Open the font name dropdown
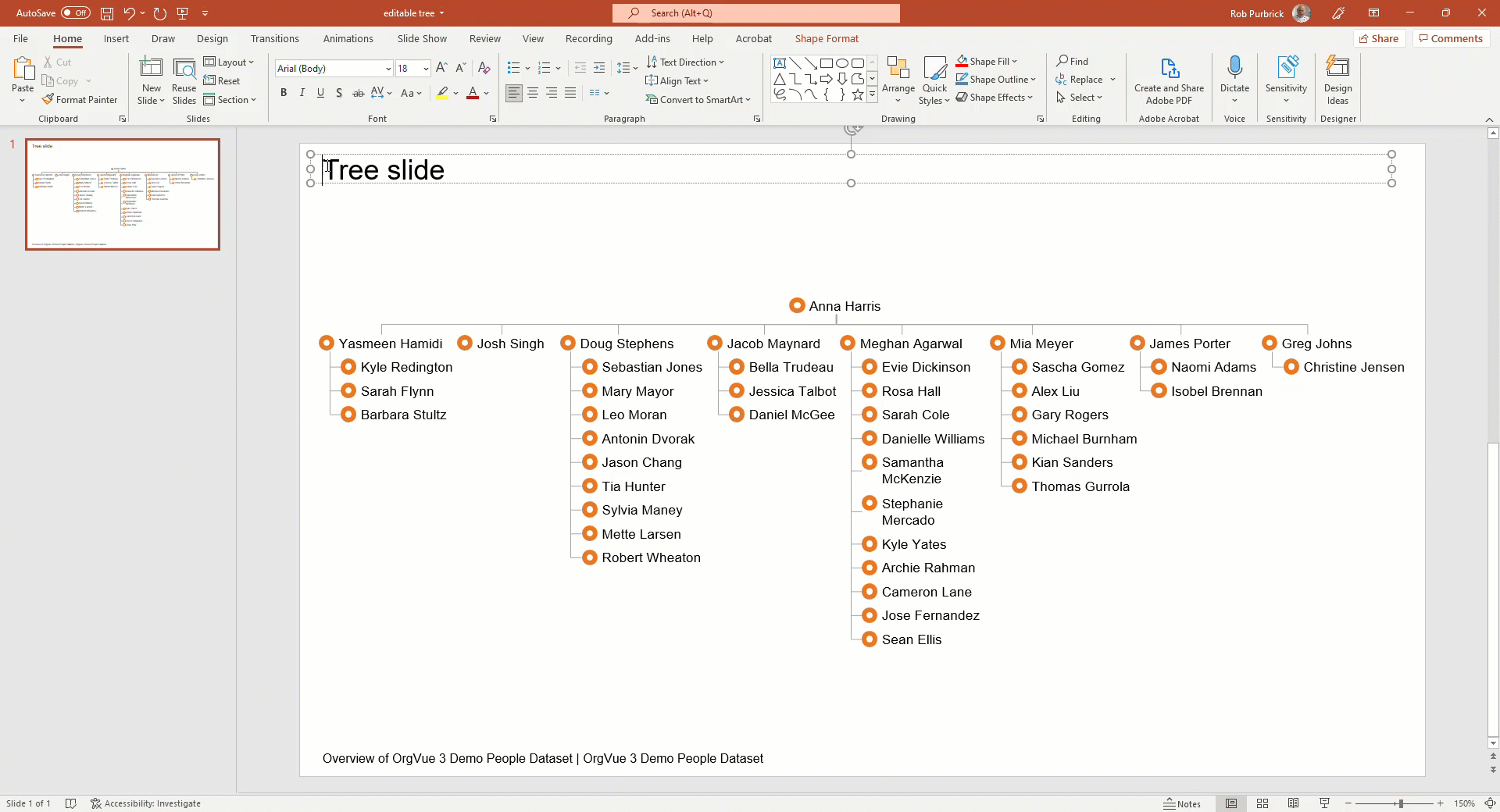This screenshot has height=812, width=1500. click(388, 69)
